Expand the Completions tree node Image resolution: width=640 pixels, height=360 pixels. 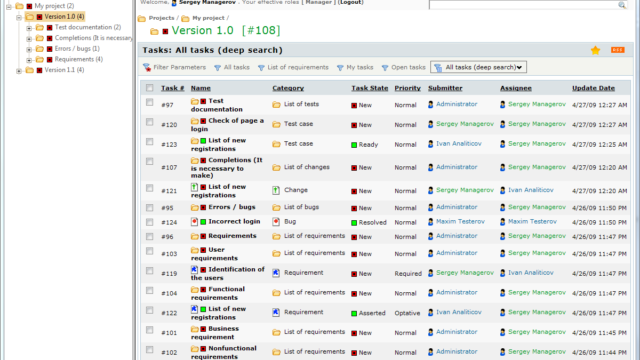coord(29,39)
